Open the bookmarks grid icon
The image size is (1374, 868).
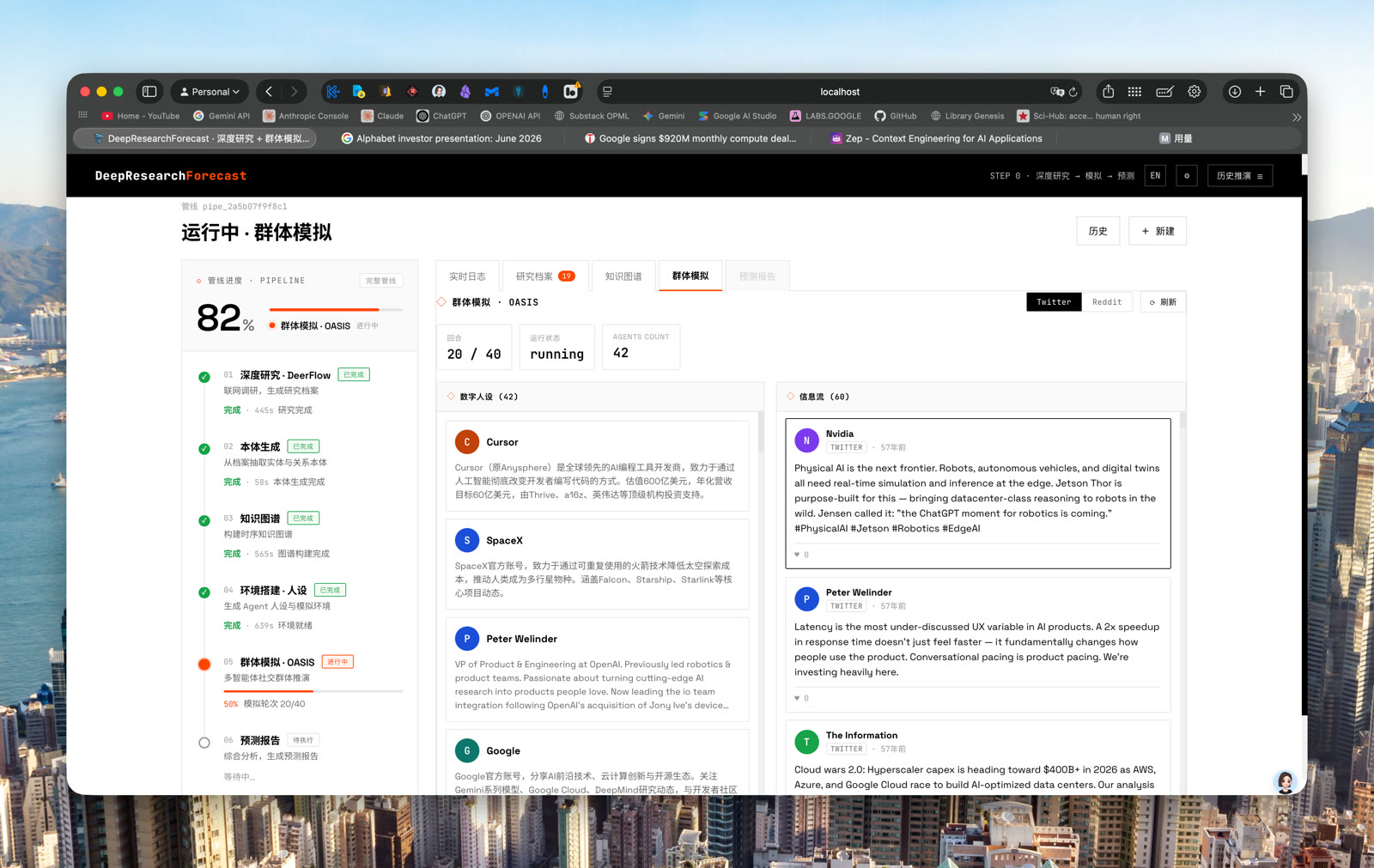point(83,115)
